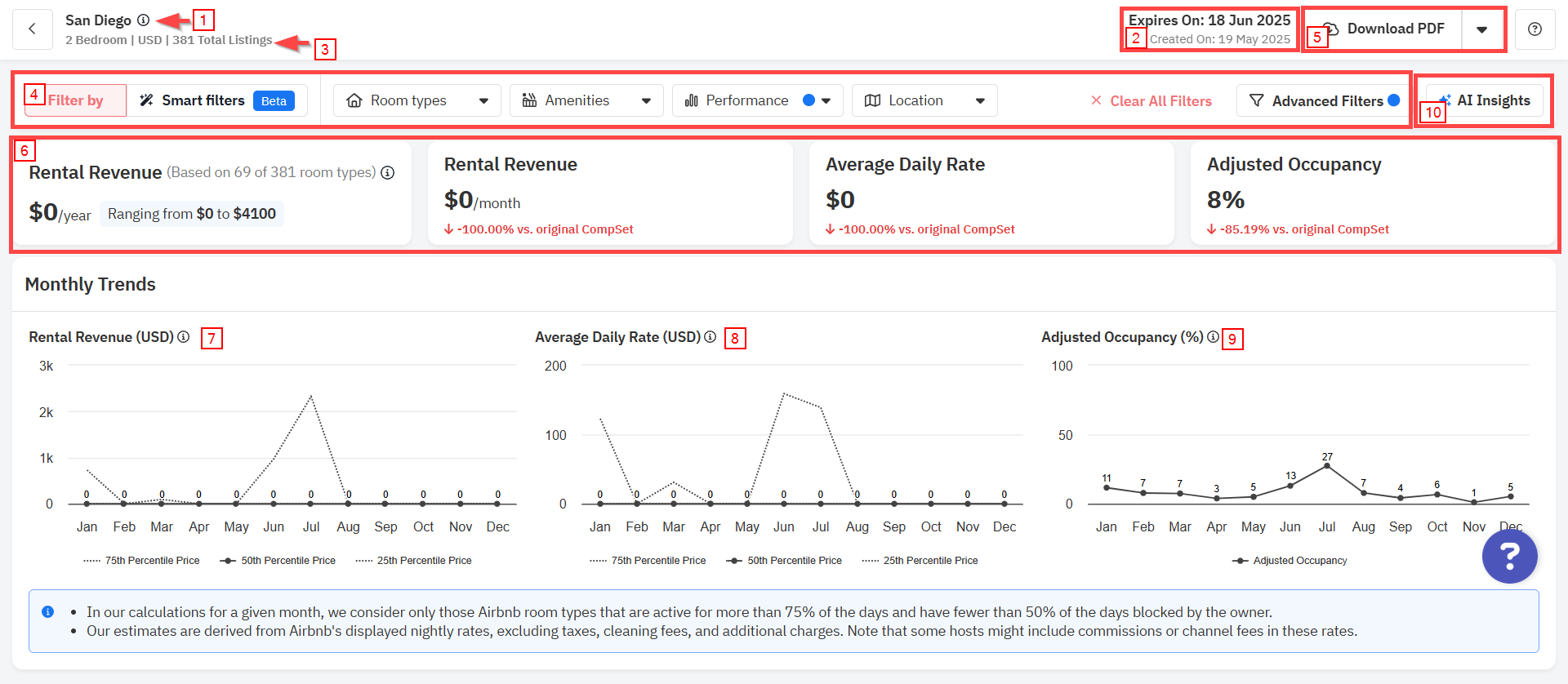This screenshot has height=684, width=1568.
Task: Click the Jul data point on Adjusted Occupancy chart
Action: coord(1327,466)
